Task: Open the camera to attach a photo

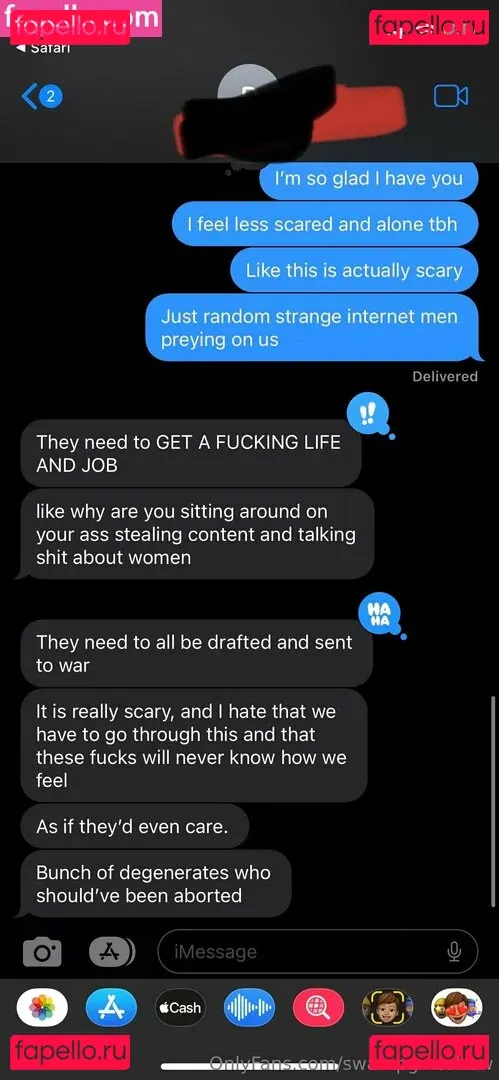Action: click(42, 953)
